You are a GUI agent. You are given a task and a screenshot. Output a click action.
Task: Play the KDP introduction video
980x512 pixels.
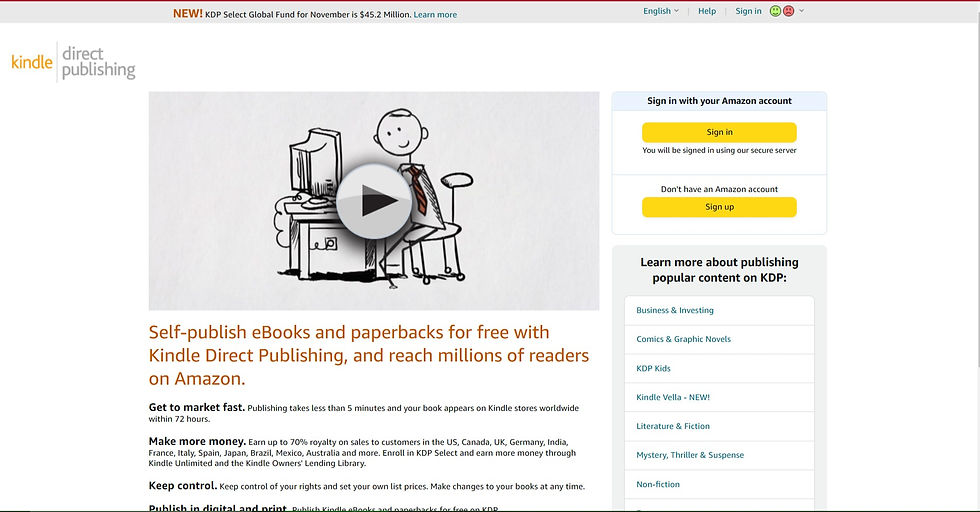(x=374, y=201)
